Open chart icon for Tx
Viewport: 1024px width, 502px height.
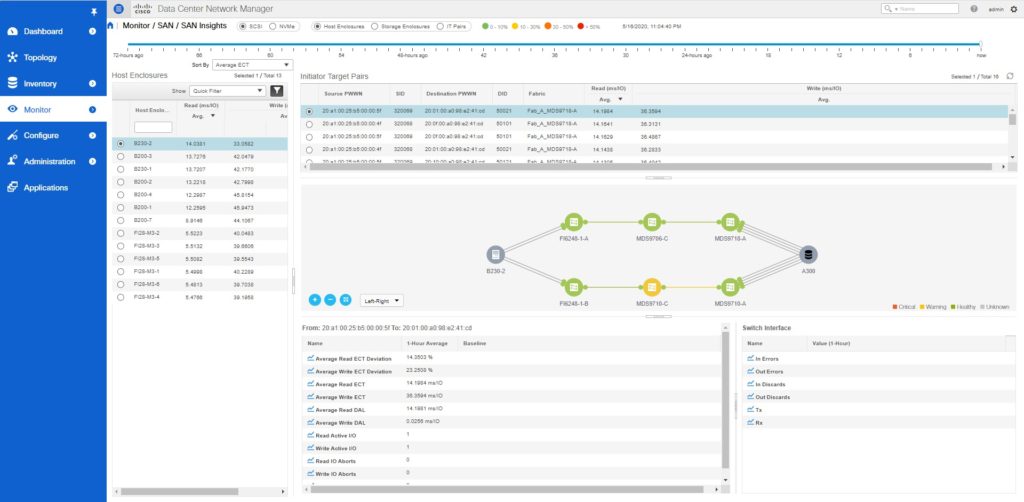(x=750, y=410)
